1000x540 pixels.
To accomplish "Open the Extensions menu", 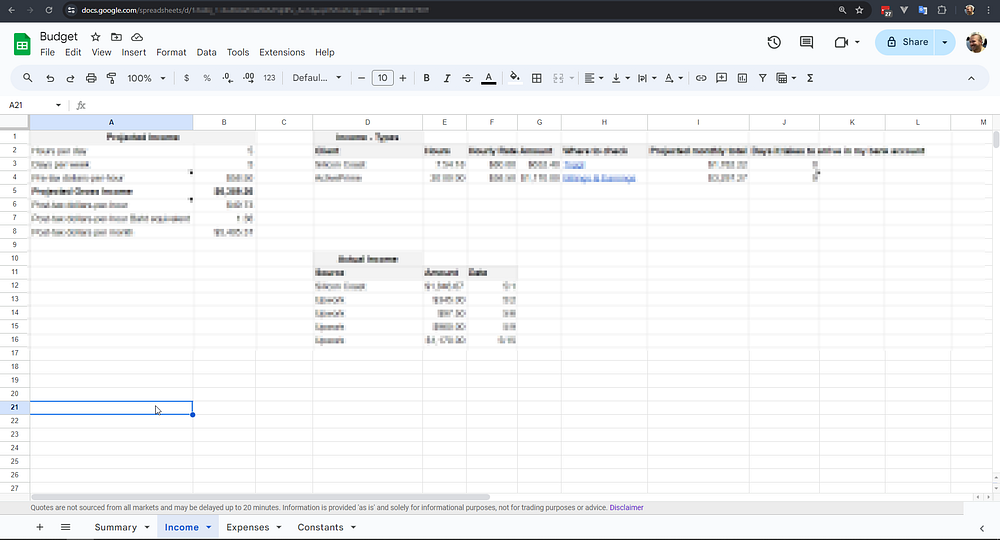I will coord(282,52).
